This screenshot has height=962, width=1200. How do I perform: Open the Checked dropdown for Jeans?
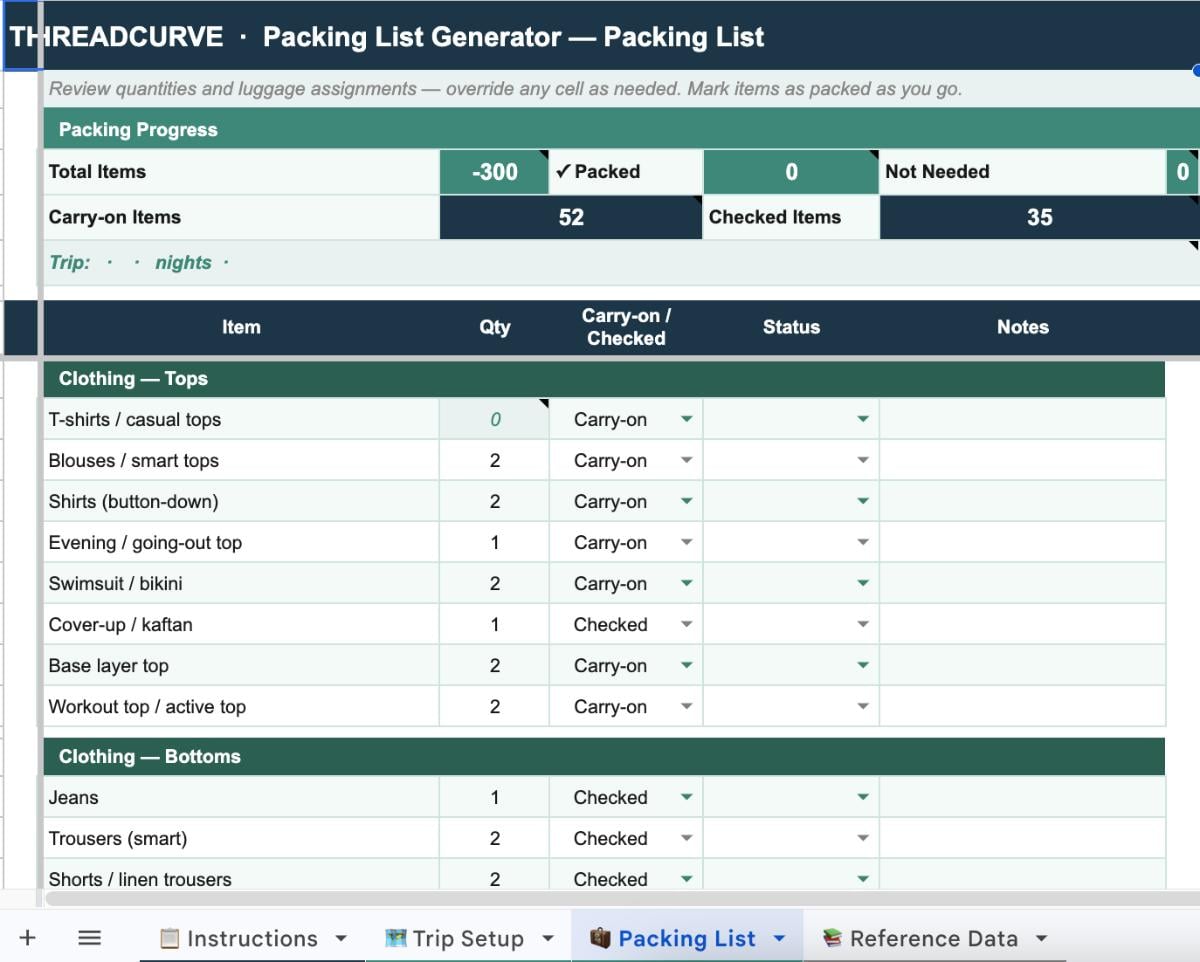(x=688, y=797)
